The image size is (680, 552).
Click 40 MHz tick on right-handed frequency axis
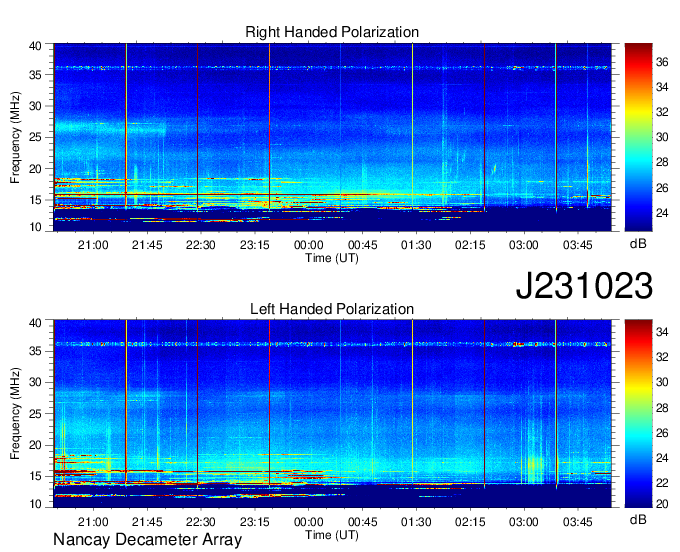[x=35, y=46]
